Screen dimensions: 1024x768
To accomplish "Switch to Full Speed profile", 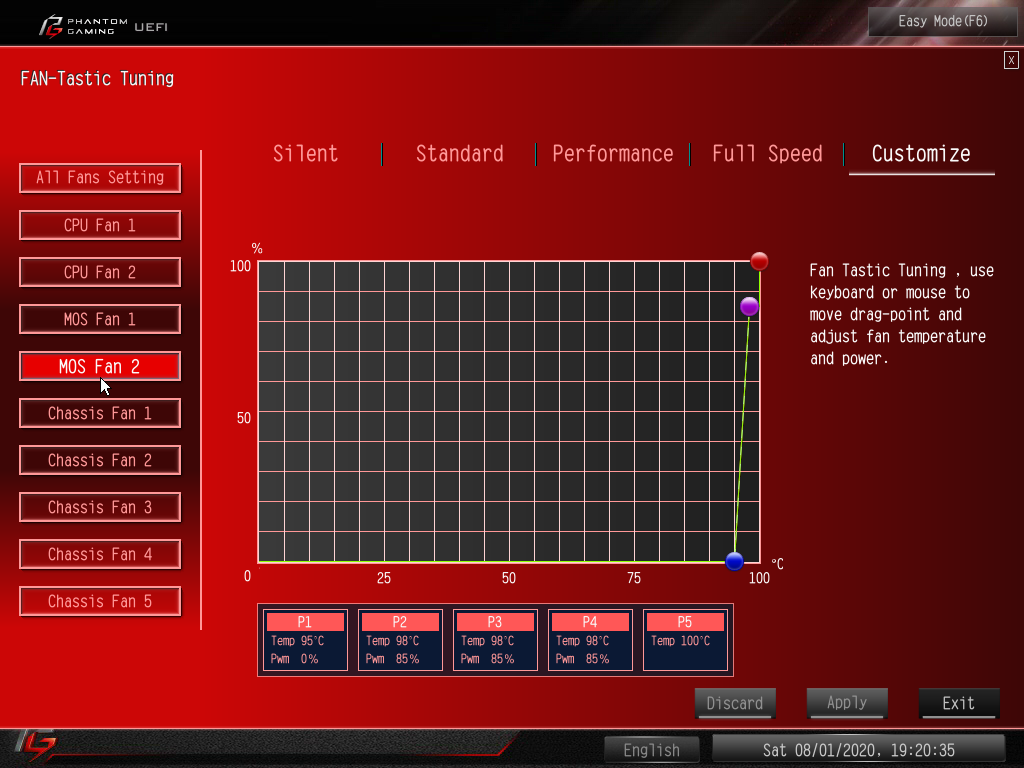I will point(767,153).
